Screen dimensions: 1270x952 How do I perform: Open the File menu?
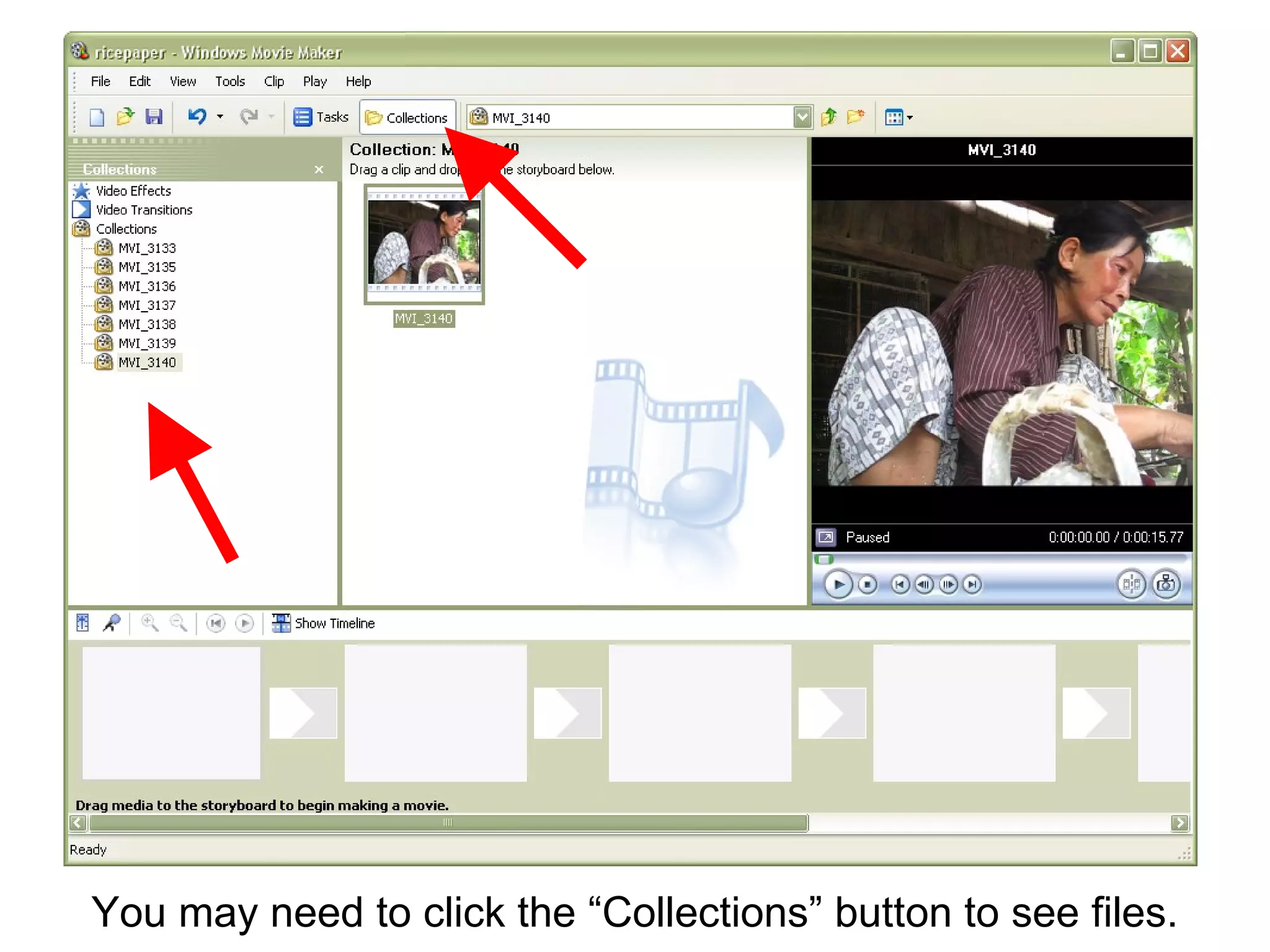pos(100,81)
